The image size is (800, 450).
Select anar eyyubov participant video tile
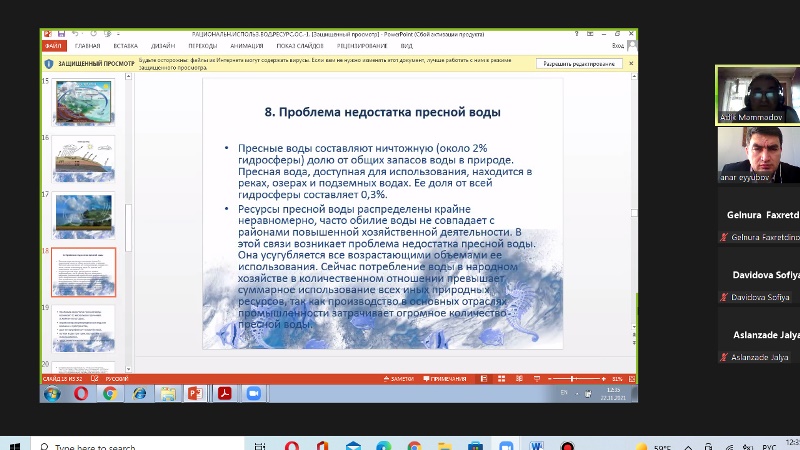pos(759,155)
